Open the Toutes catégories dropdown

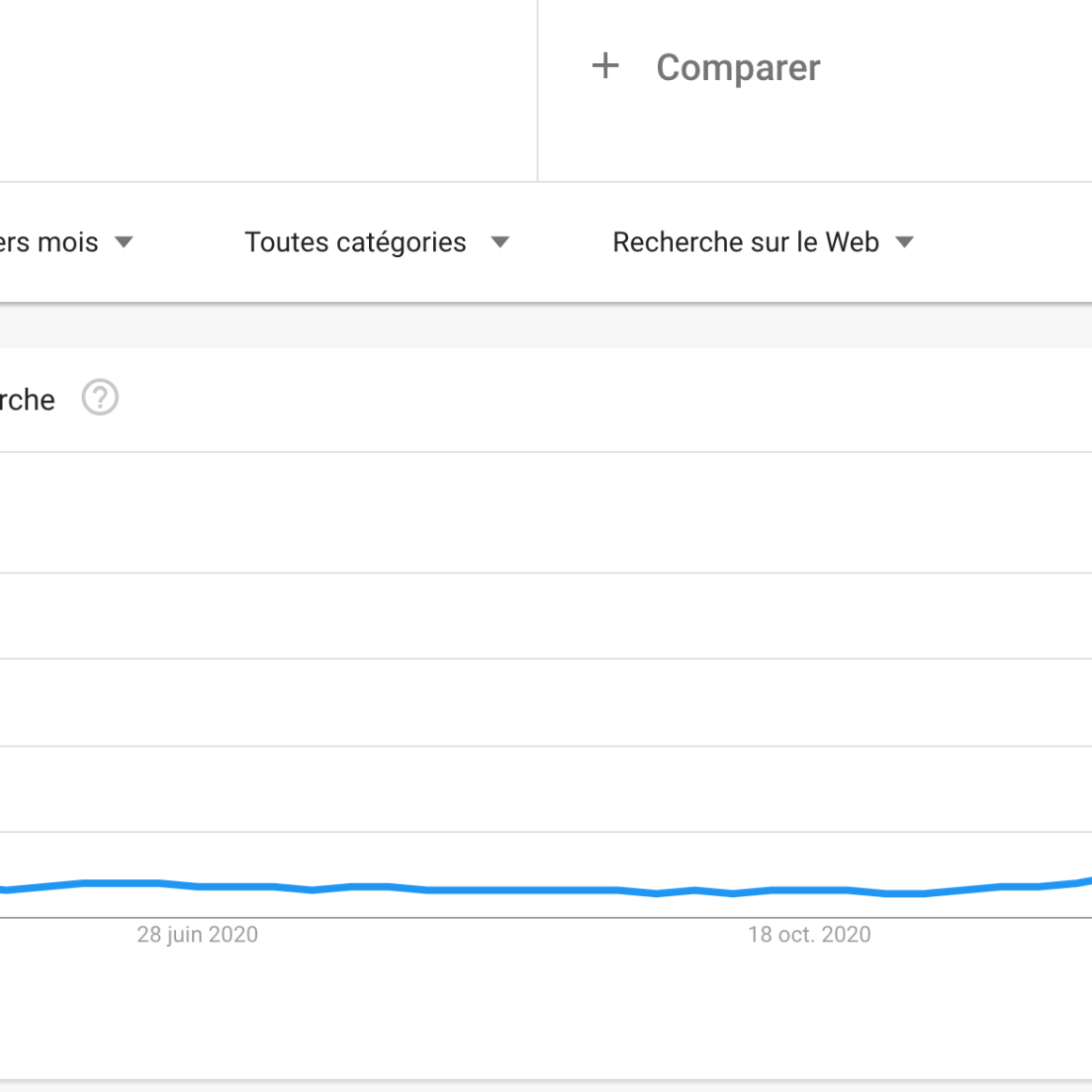tap(356, 243)
